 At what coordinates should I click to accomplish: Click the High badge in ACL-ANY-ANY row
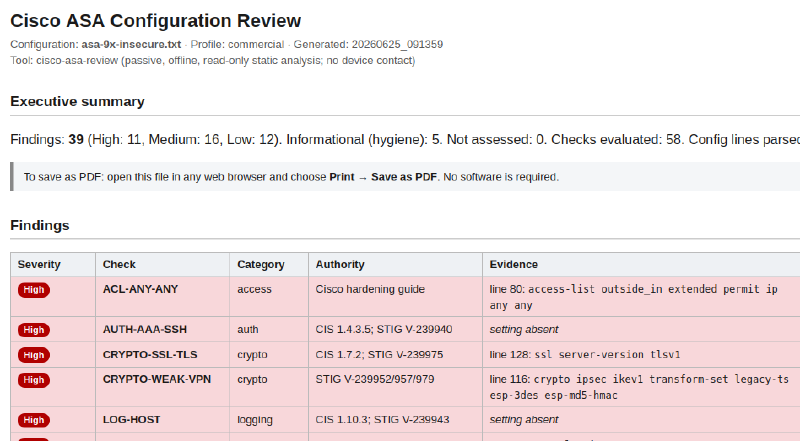point(34,290)
